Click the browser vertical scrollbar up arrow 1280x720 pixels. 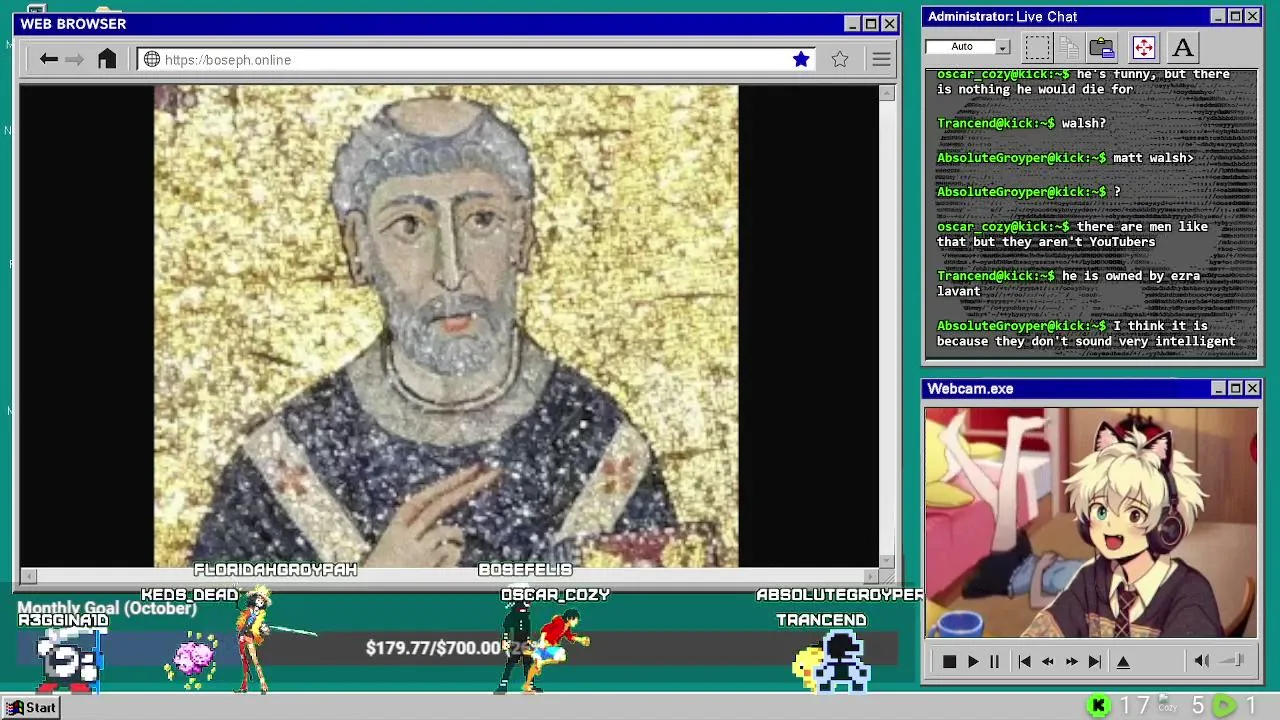[887, 93]
